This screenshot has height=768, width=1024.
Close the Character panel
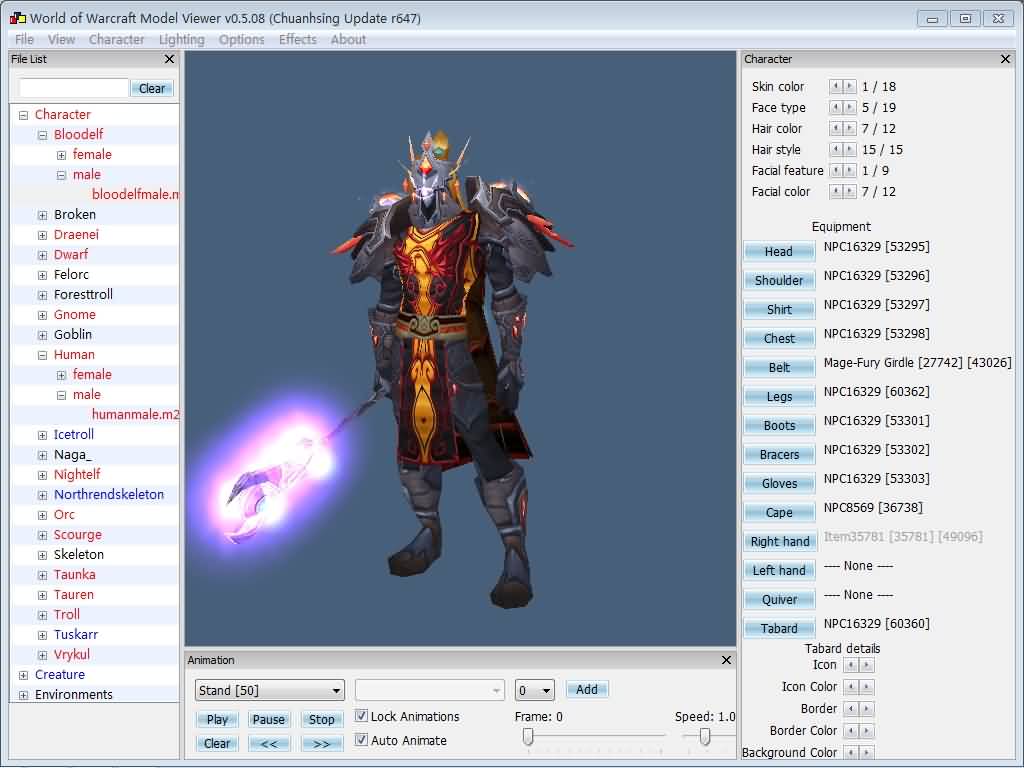(1005, 59)
